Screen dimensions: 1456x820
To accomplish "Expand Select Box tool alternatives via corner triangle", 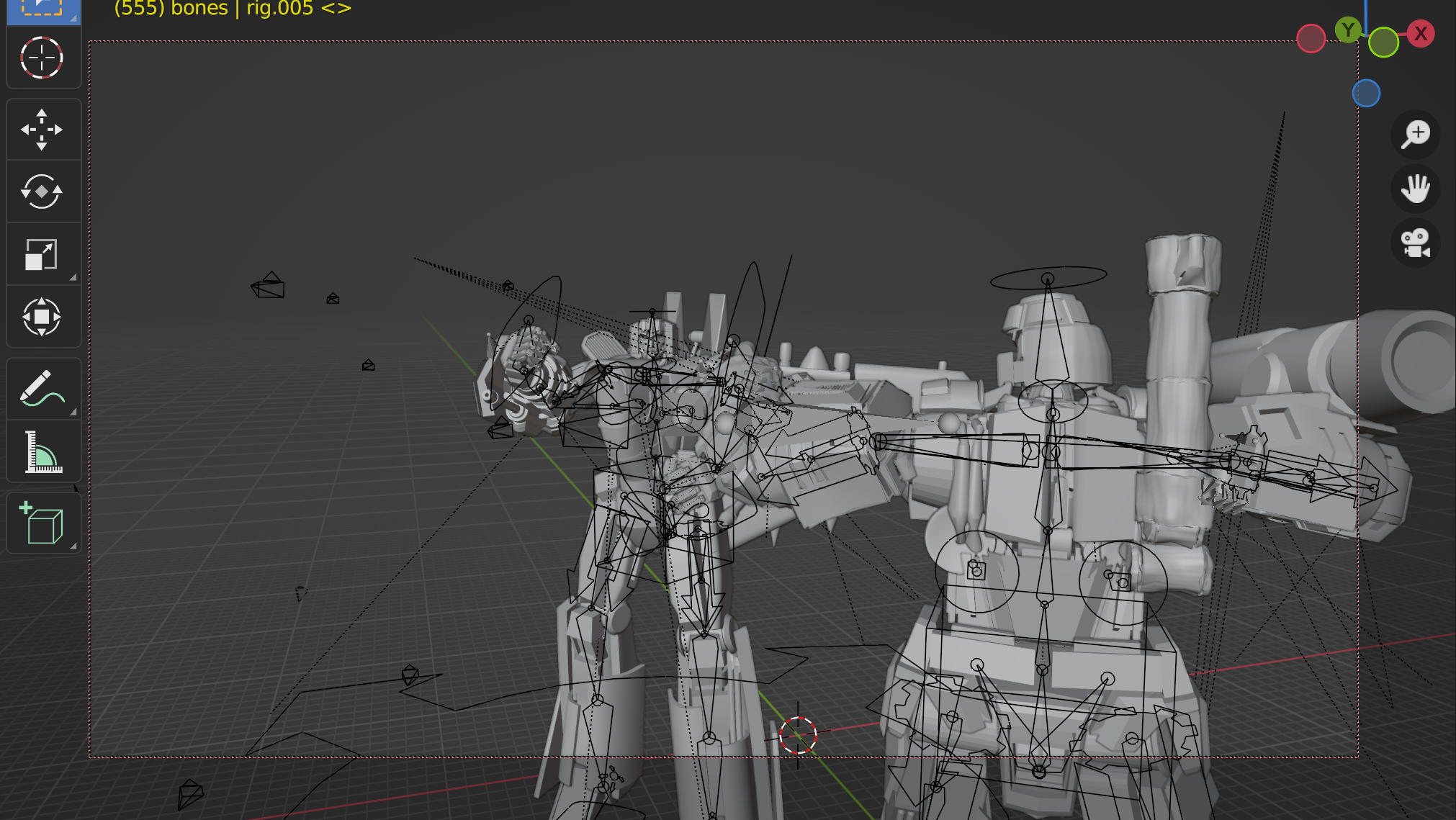I will (73, 19).
